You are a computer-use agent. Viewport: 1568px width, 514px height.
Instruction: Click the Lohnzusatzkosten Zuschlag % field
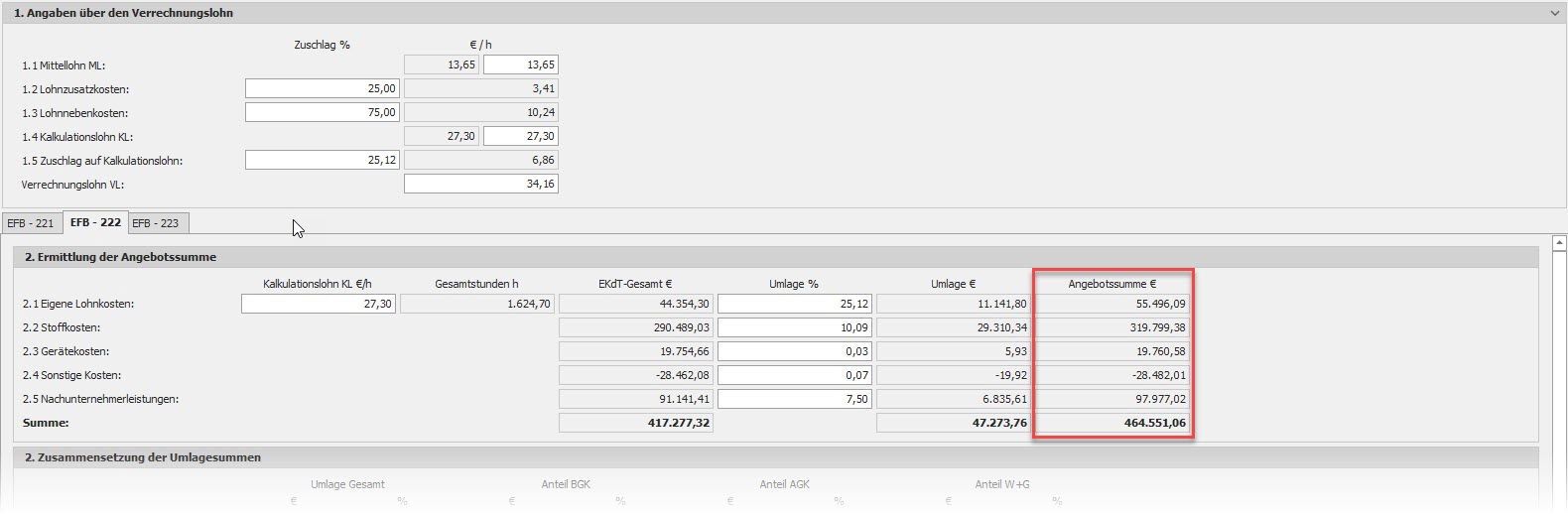pyautogui.click(x=322, y=88)
